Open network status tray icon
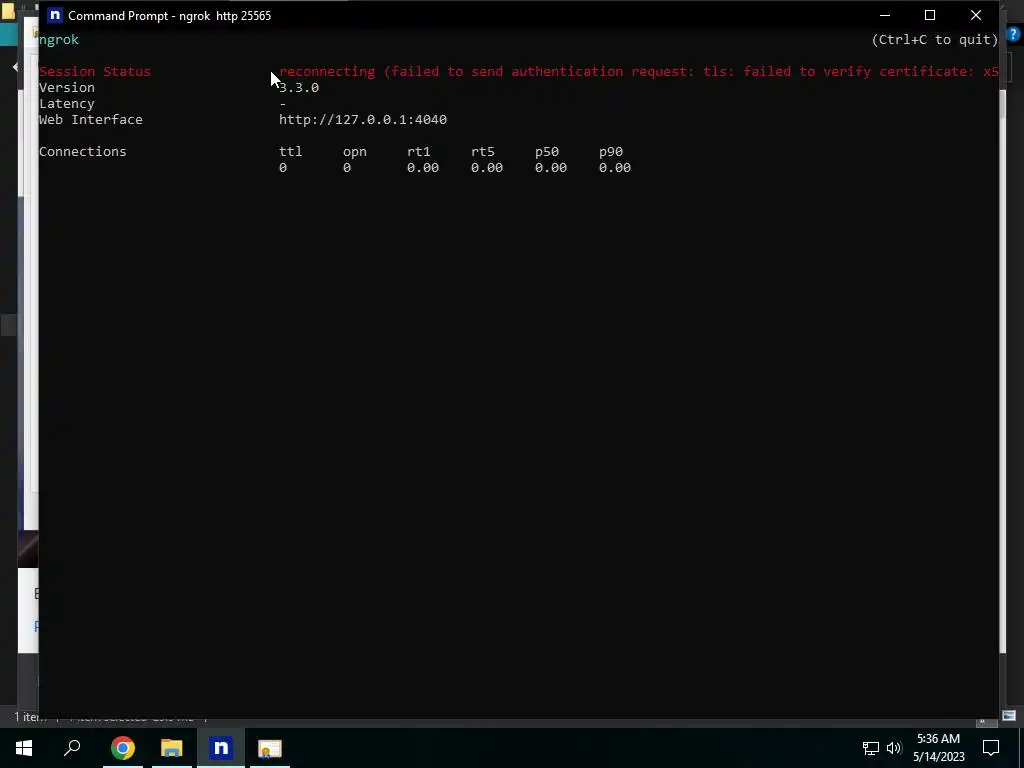This screenshot has width=1024, height=768. (x=871, y=748)
